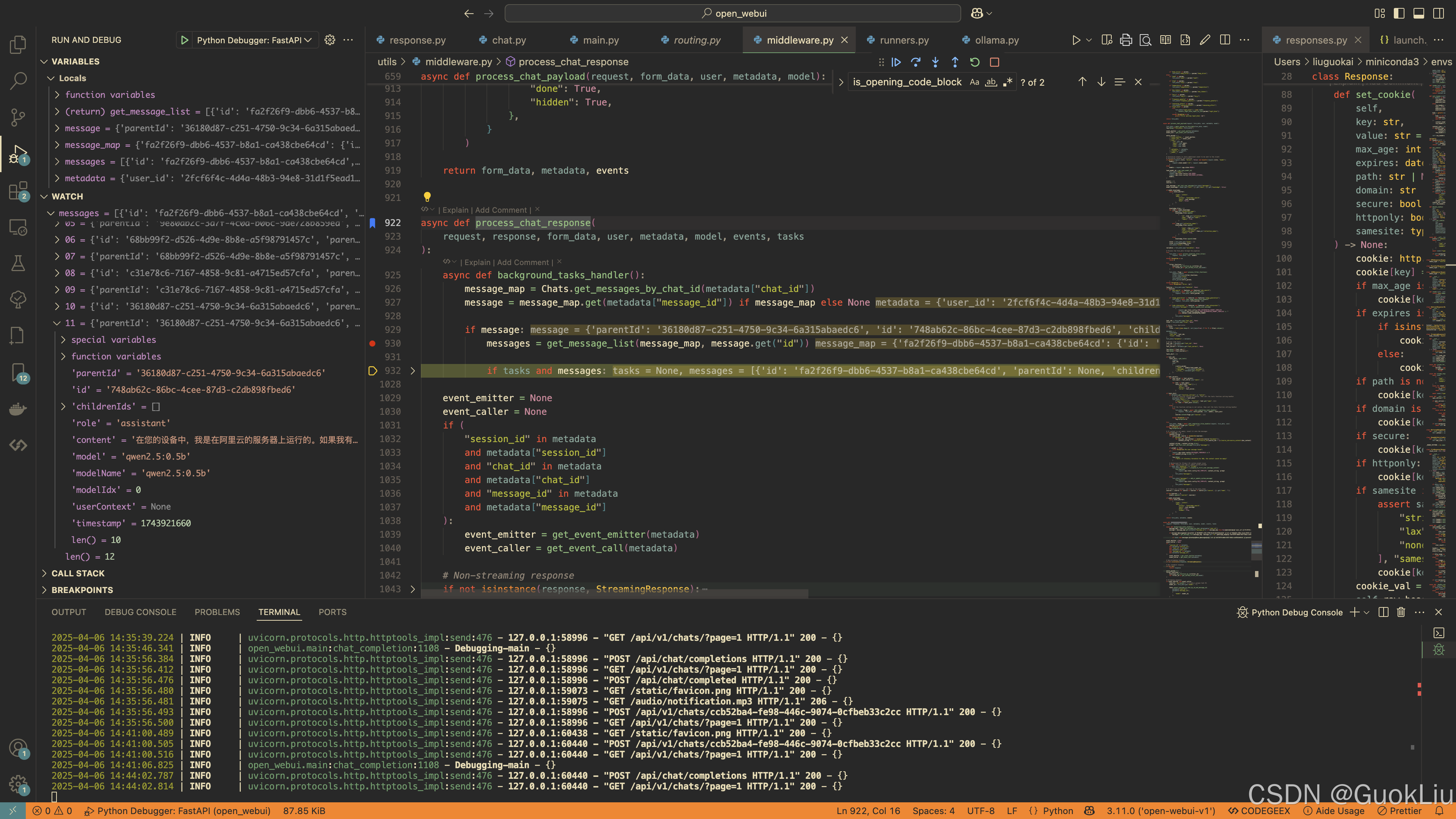This screenshot has width=1456, height=819.
Task: Click the debug Step Over button
Action: tap(916, 62)
